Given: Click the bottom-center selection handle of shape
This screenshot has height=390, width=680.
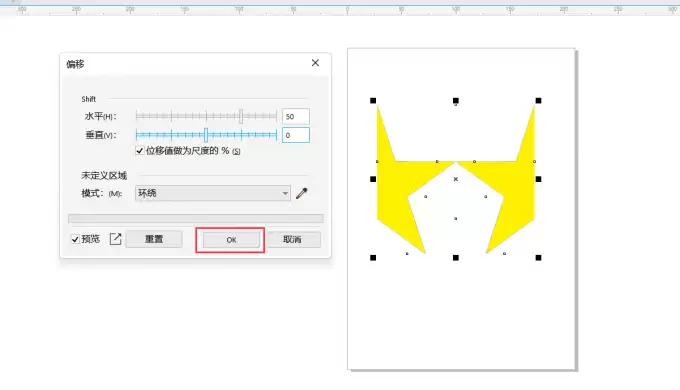Looking at the screenshot, I should coord(456,258).
